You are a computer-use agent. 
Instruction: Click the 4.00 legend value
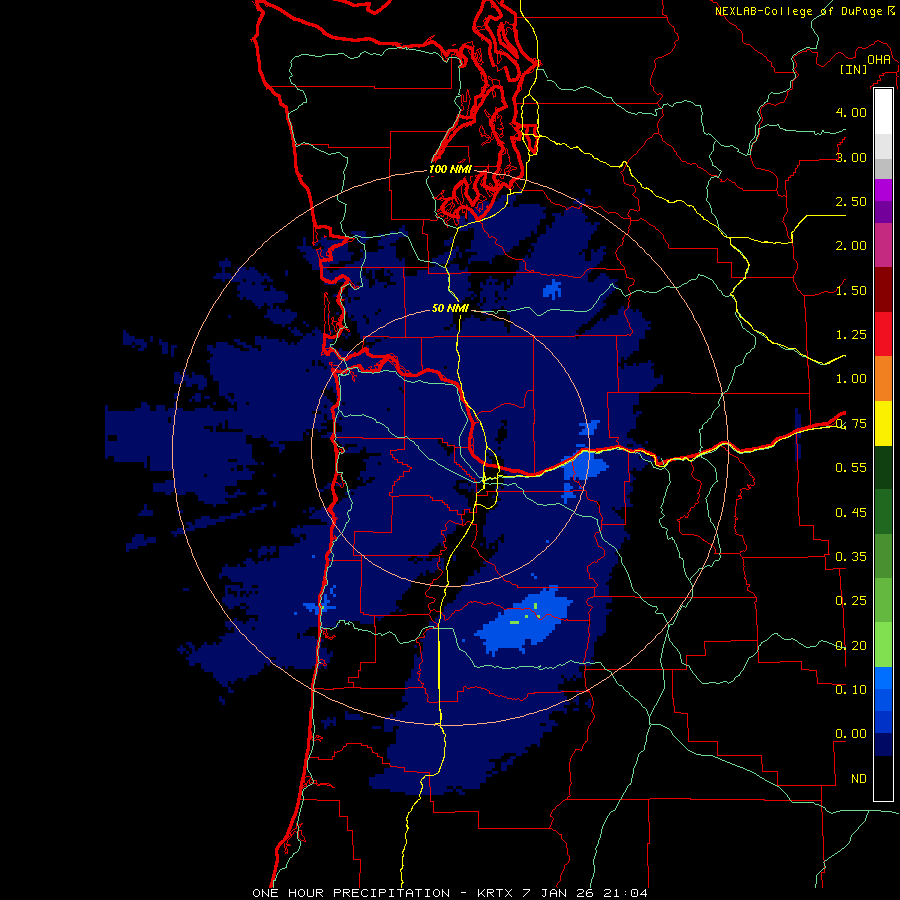(x=851, y=112)
